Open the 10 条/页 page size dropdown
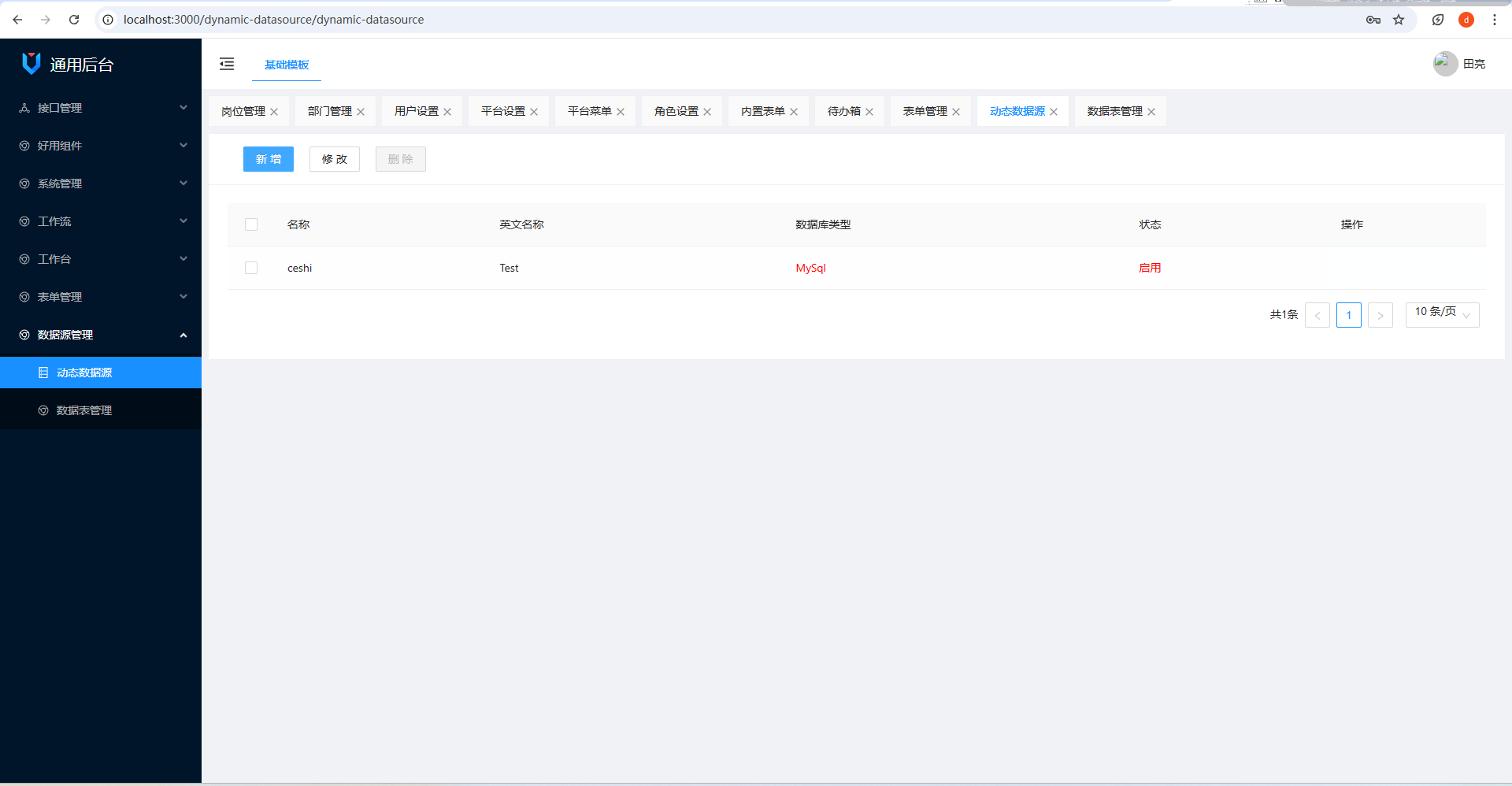This screenshot has width=1512, height=786. [x=1442, y=314]
